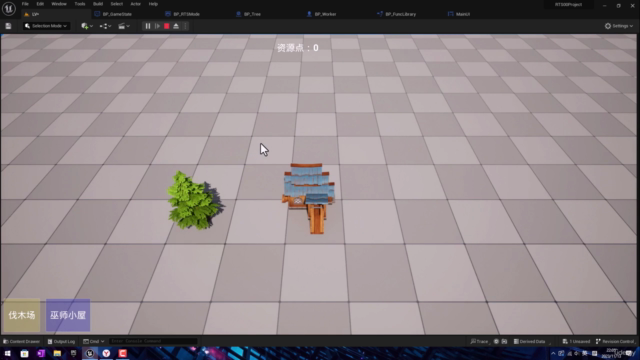640x360 pixels.
Task: Click the frame skip play button
Action: coord(157,26)
